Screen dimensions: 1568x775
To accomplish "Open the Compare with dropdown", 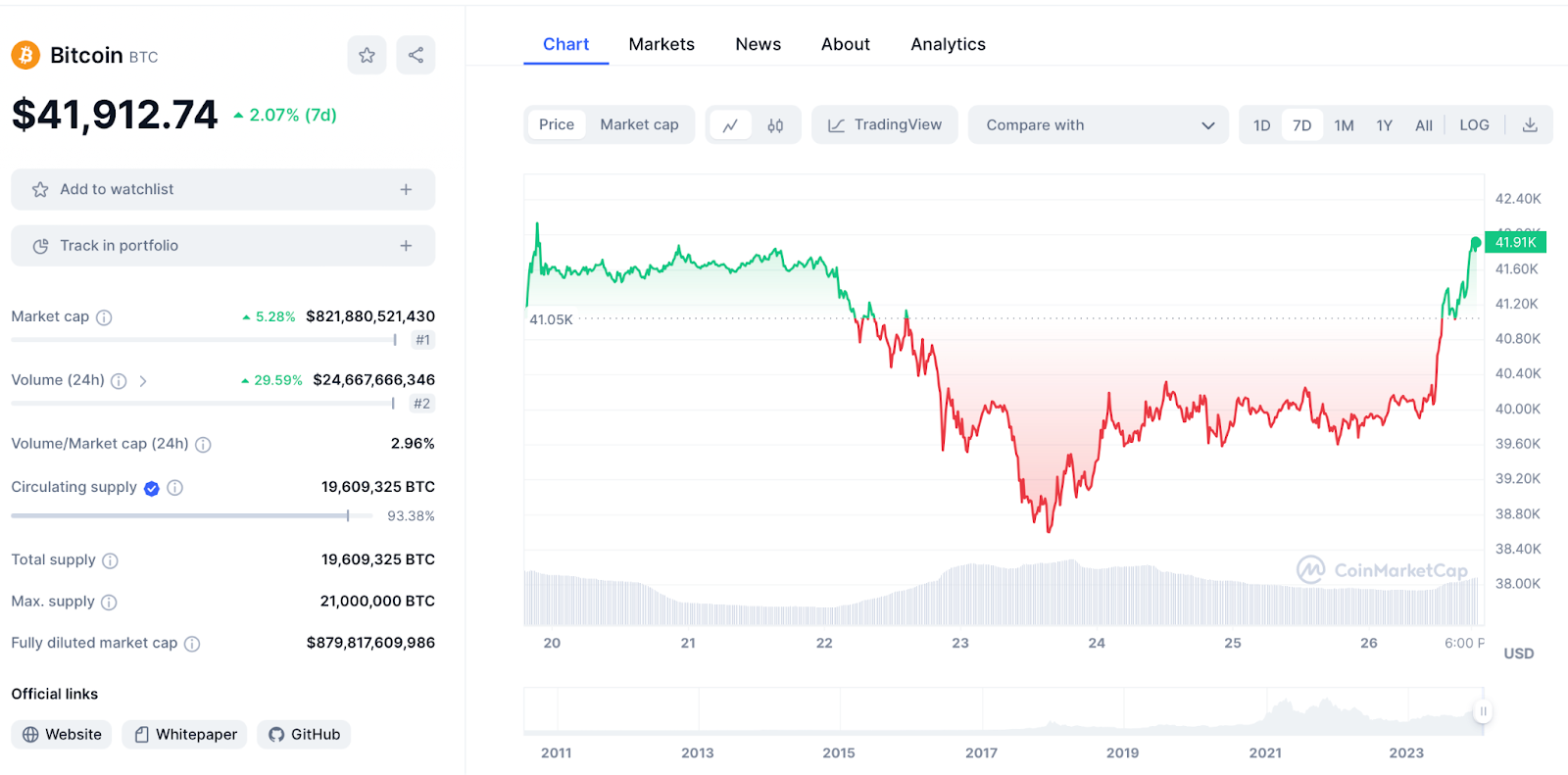I will [x=1098, y=125].
